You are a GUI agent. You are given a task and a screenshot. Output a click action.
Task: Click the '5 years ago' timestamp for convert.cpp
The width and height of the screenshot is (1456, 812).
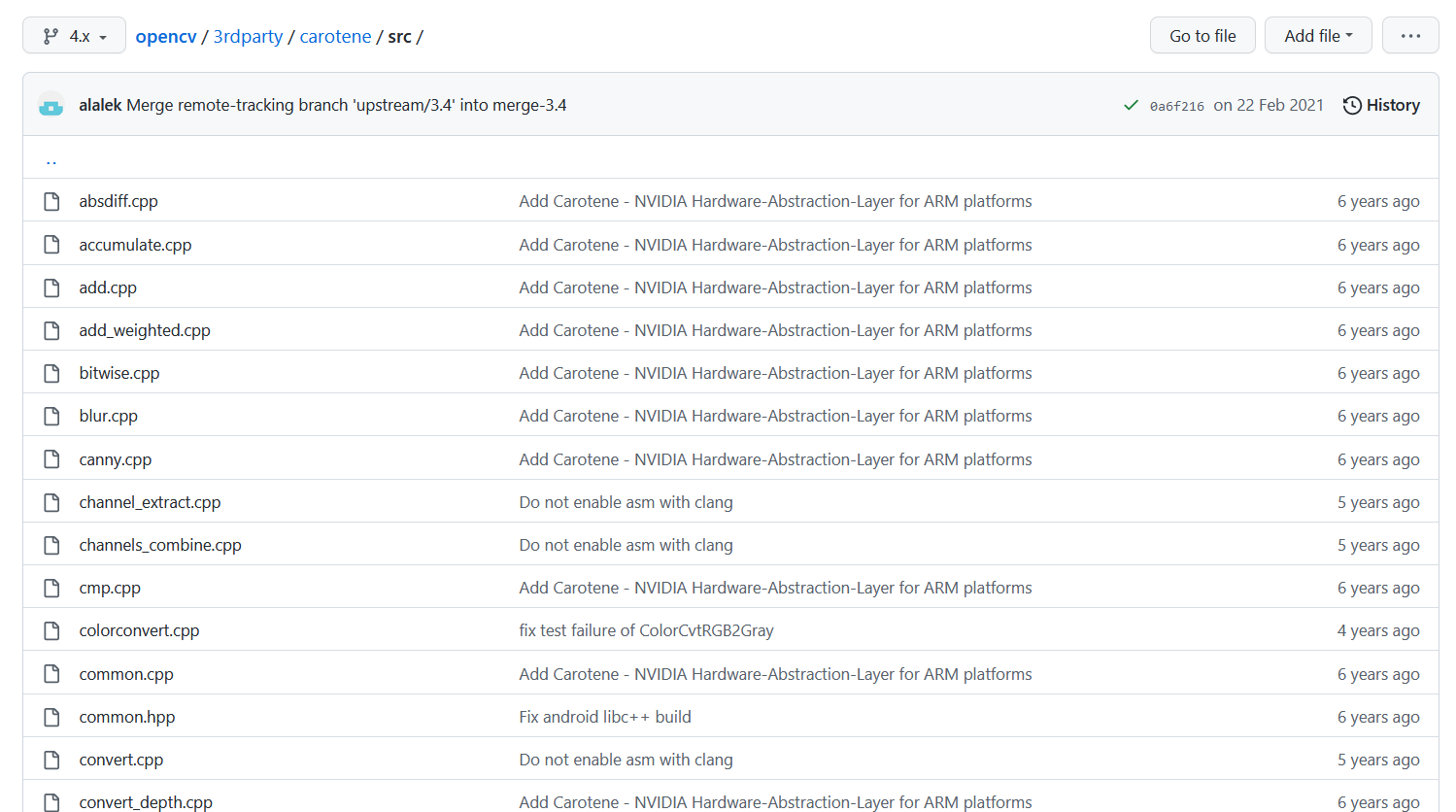click(1378, 760)
